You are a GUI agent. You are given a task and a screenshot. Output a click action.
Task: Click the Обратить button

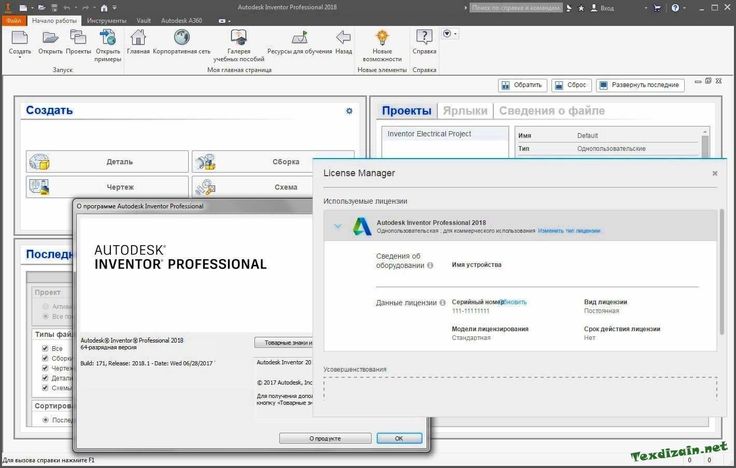(x=522, y=85)
